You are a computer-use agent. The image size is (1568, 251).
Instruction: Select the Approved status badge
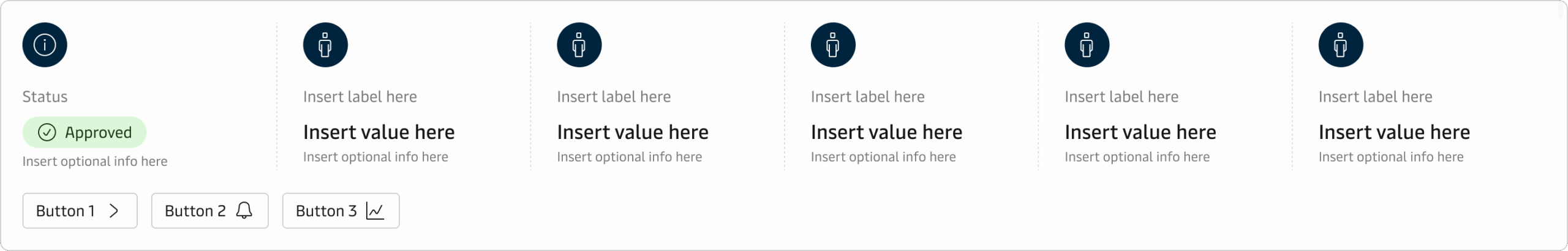[85, 132]
